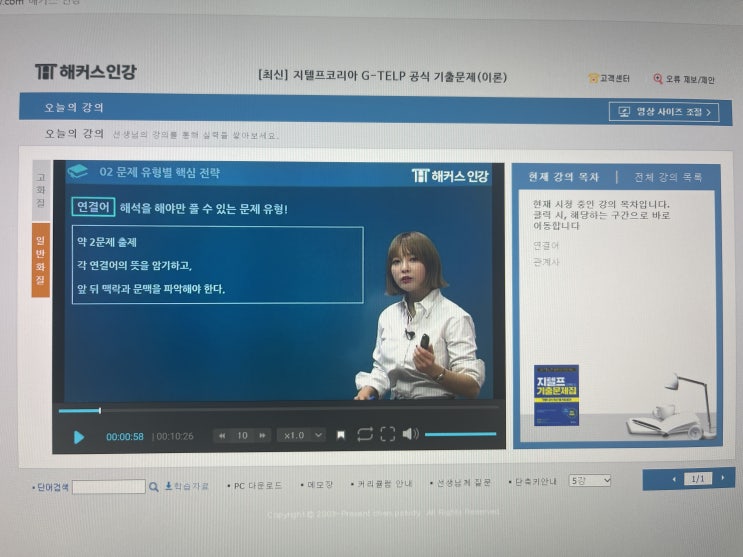Add a bookmark with the flag icon
Viewport: 743px width, 557px height.
[341, 435]
